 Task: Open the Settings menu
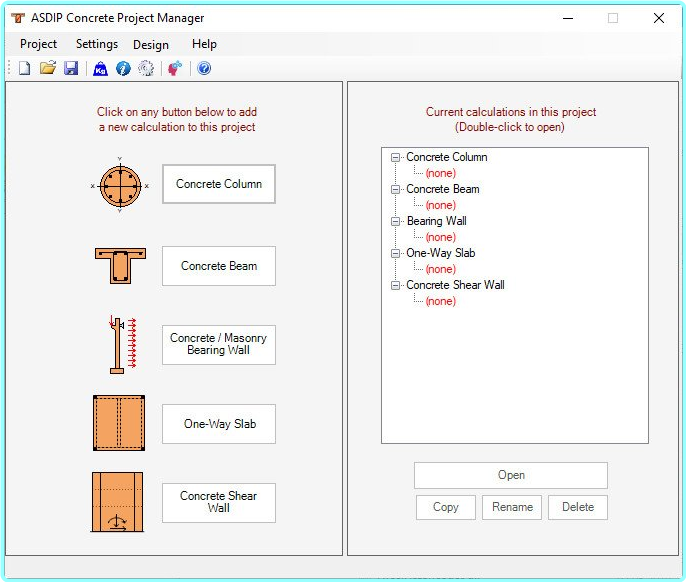pos(97,44)
